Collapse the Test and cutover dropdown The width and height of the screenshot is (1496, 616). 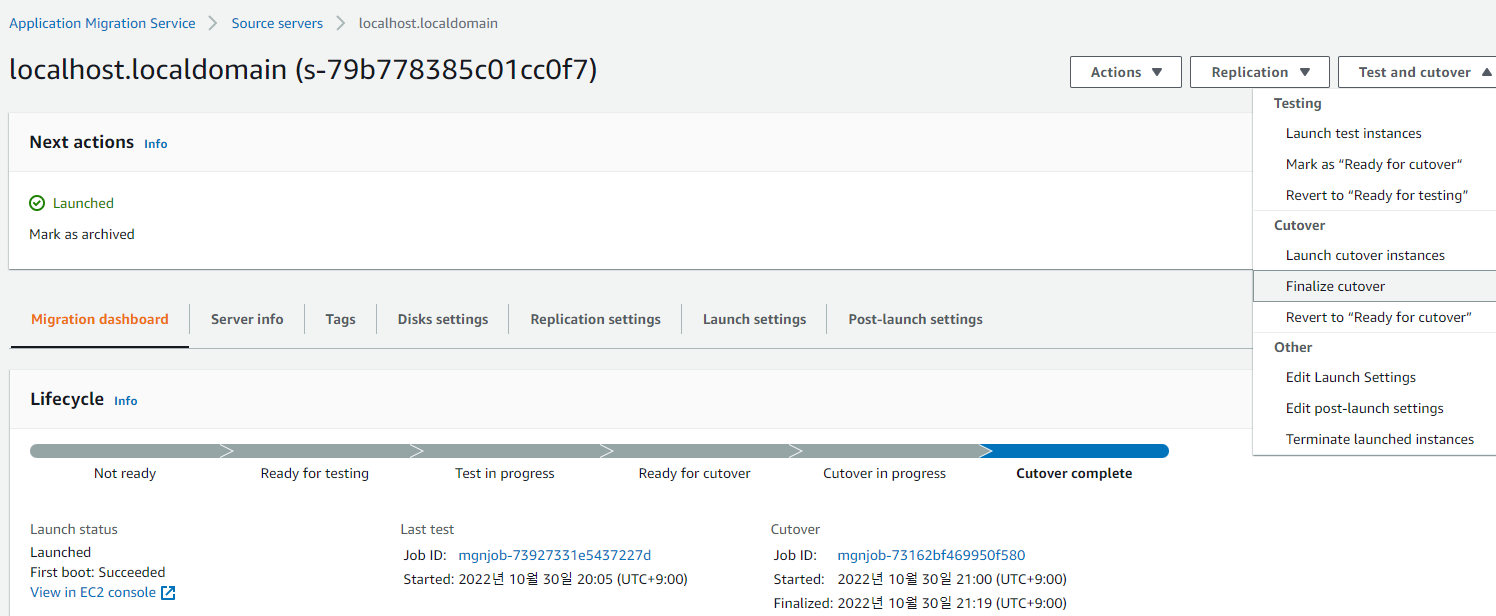click(x=1417, y=72)
